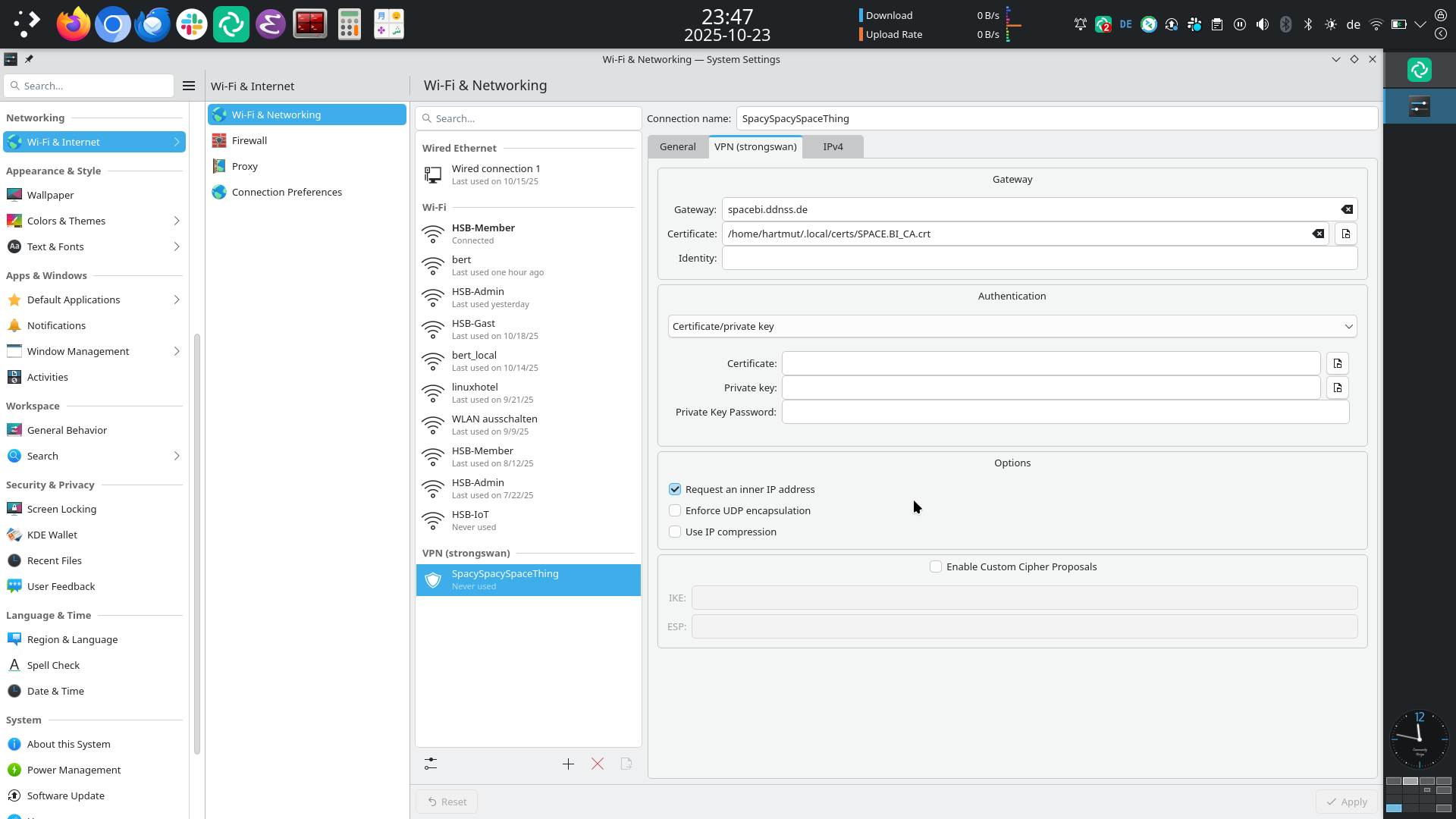Image resolution: width=1456 pixels, height=819 pixels.
Task: Browse for private key file icon
Action: [x=1338, y=388]
